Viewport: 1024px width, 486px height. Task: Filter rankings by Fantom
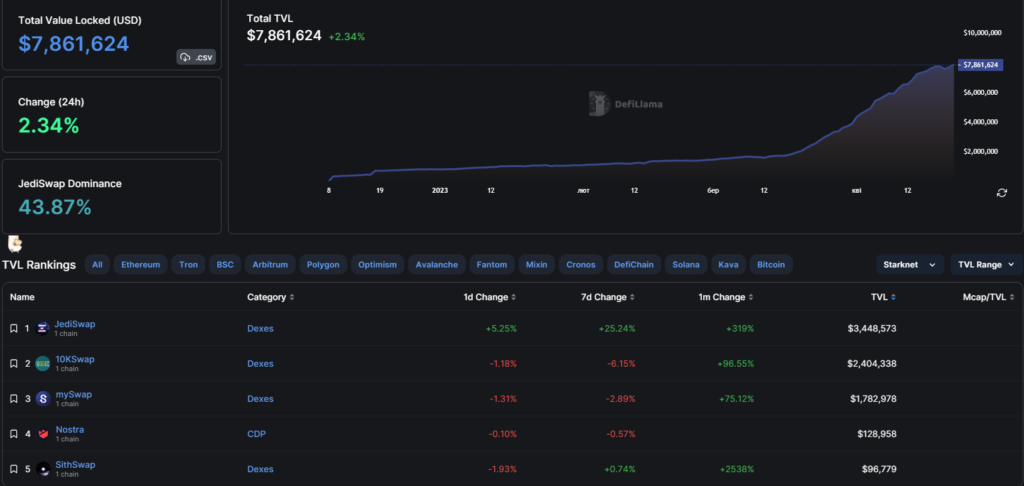[492, 265]
